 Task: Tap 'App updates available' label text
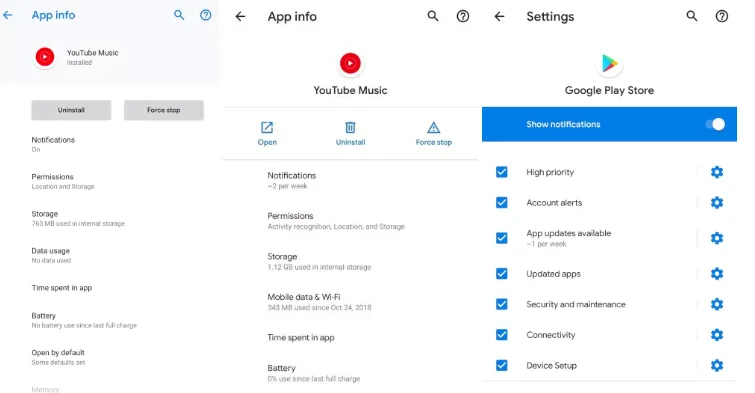pyautogui.click(x=569, y=233)
